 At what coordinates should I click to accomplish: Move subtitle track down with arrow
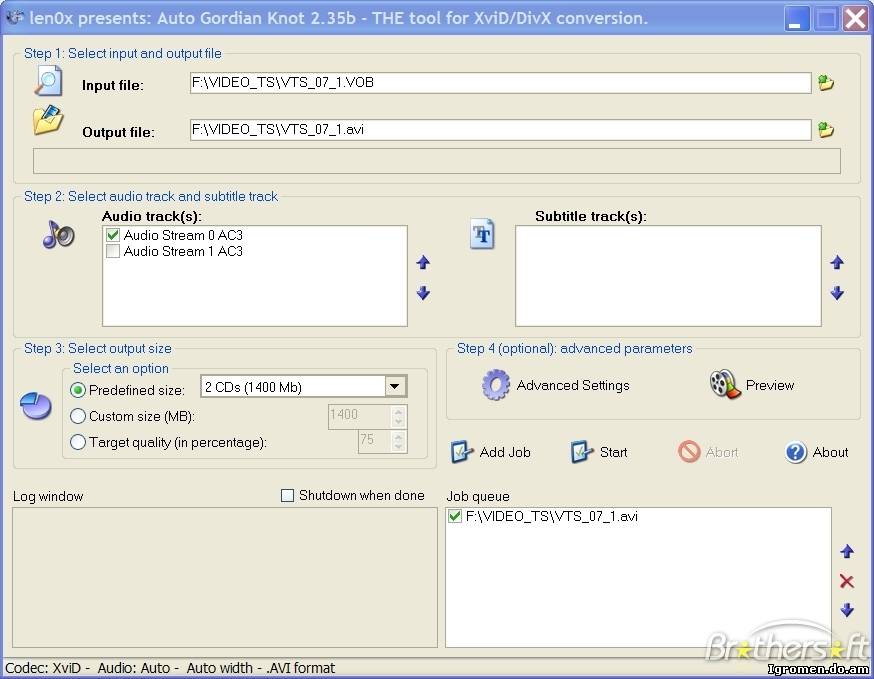coord(837,293)
